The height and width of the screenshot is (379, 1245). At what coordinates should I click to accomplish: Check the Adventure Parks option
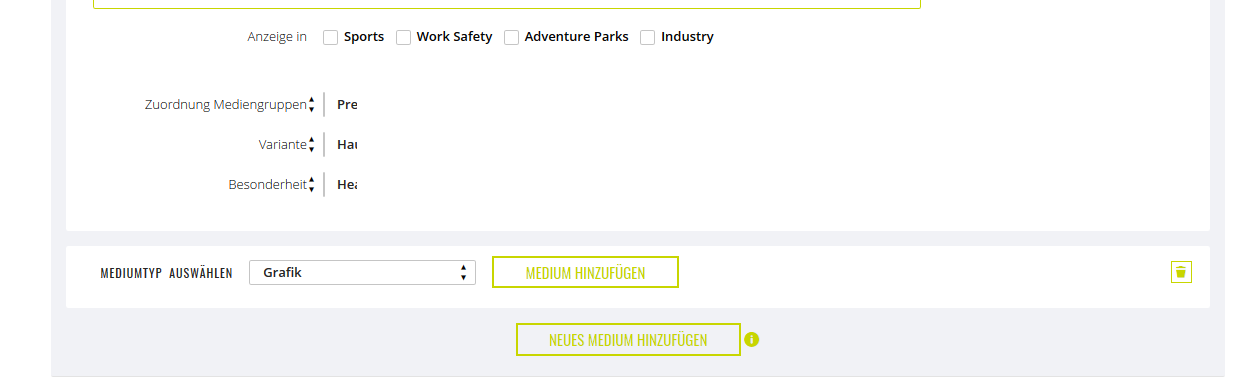pyautogui.click(x=512, y=37)
